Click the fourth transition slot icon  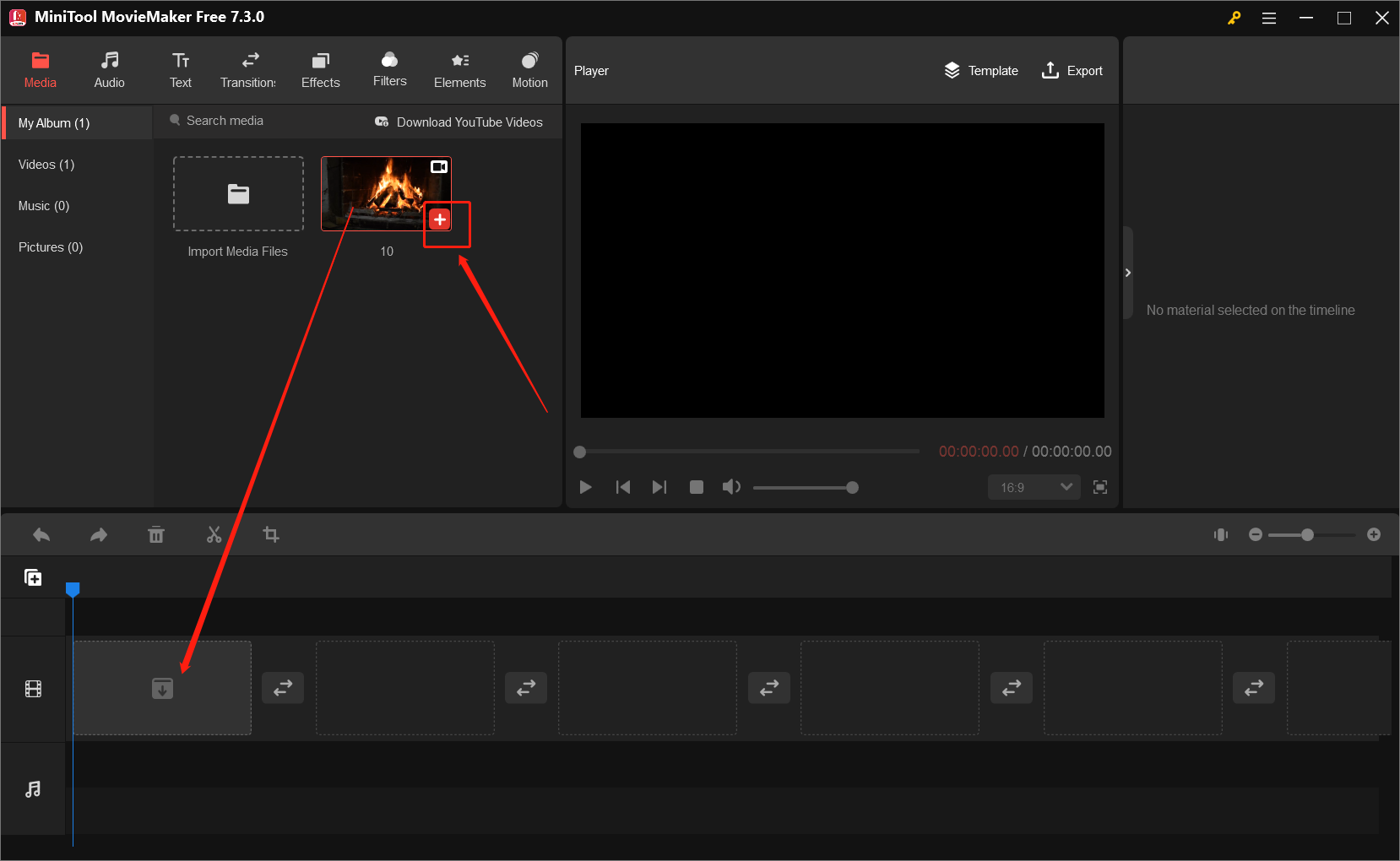coord(1012,688)
